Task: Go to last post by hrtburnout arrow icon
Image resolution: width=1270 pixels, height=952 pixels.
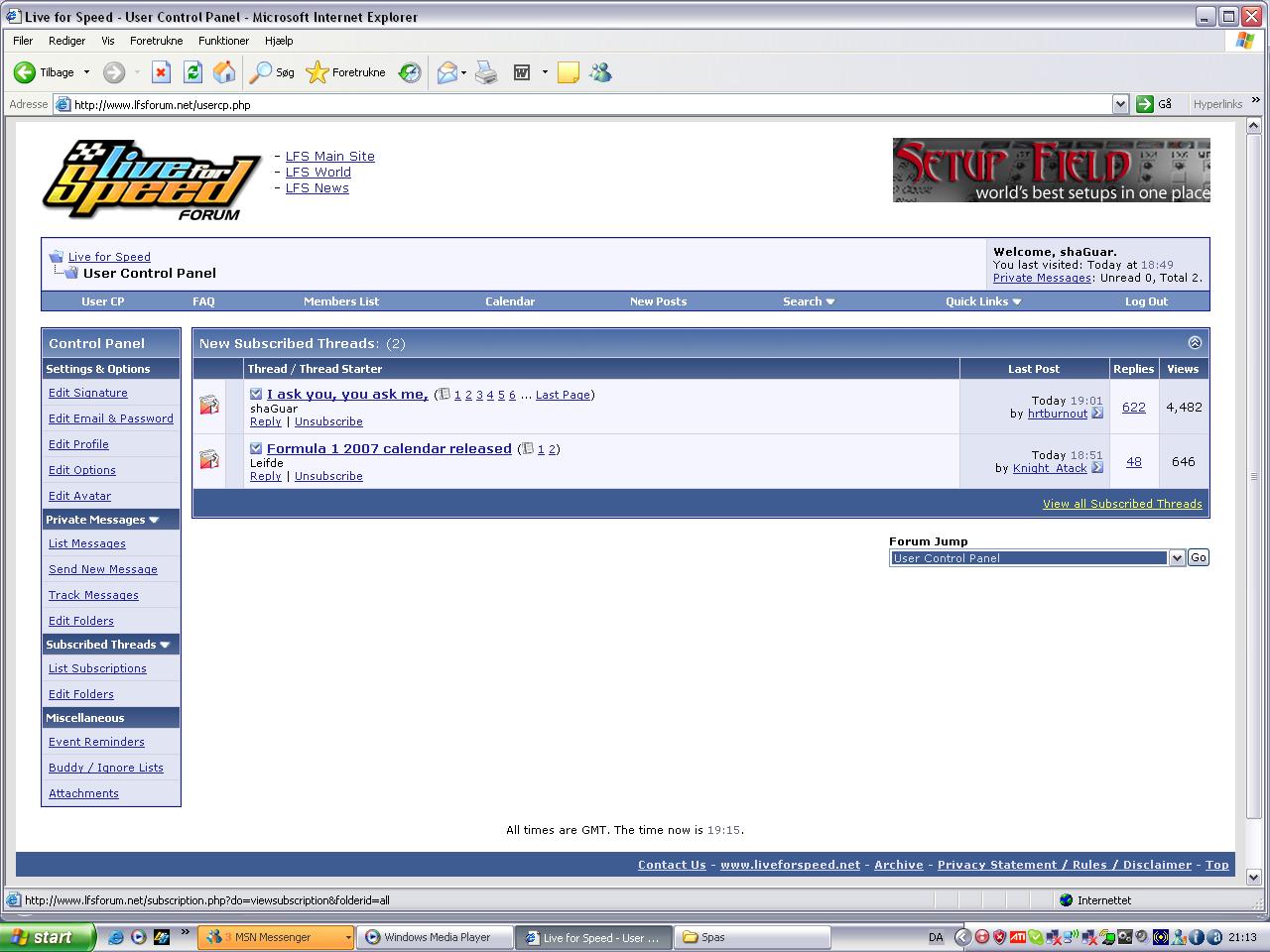Action: pos(1097,414)
